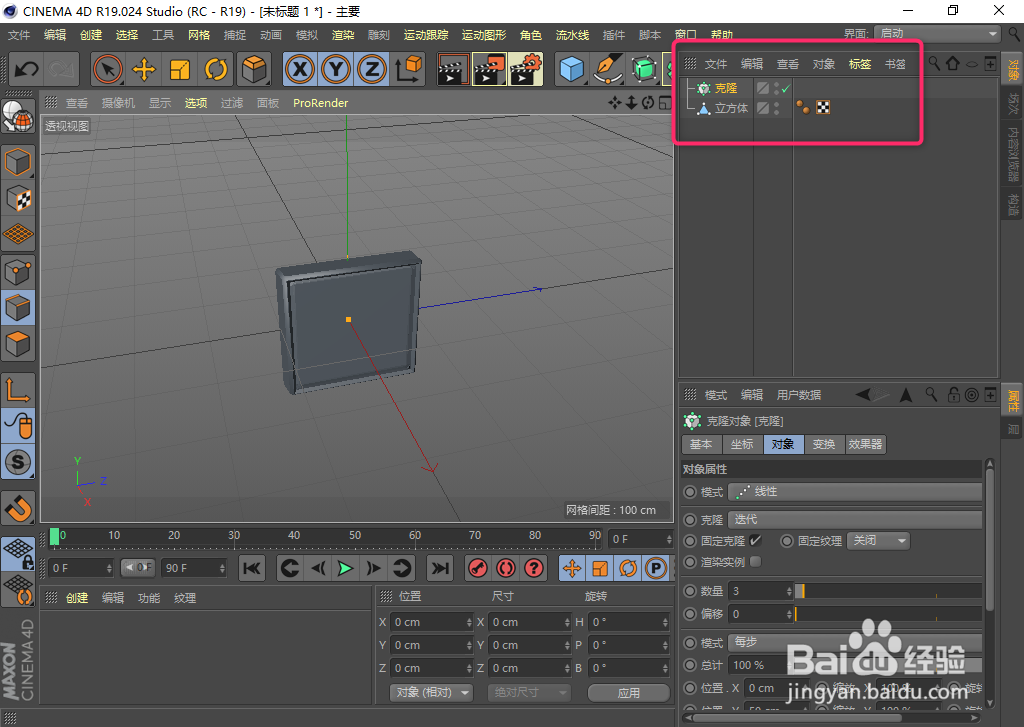Switch to the 坐标 tab in attributes
Image resolution: width=1024 pixels, height=727 pixels.
click(x=741, y=444)
